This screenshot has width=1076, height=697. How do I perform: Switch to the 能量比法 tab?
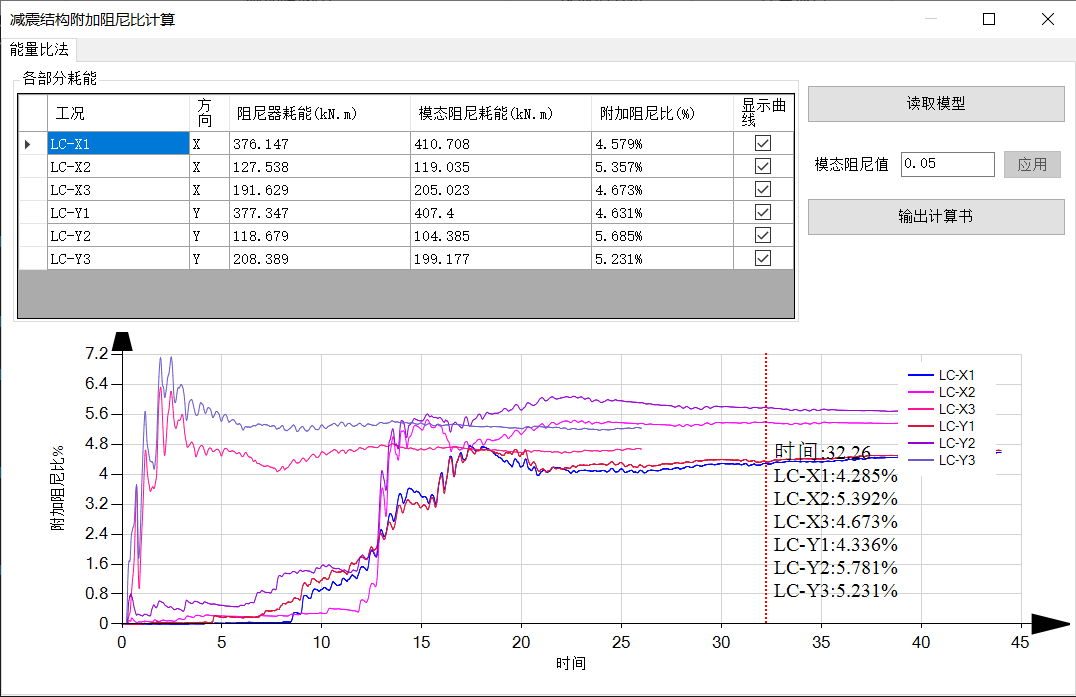[x=39, y=50]
